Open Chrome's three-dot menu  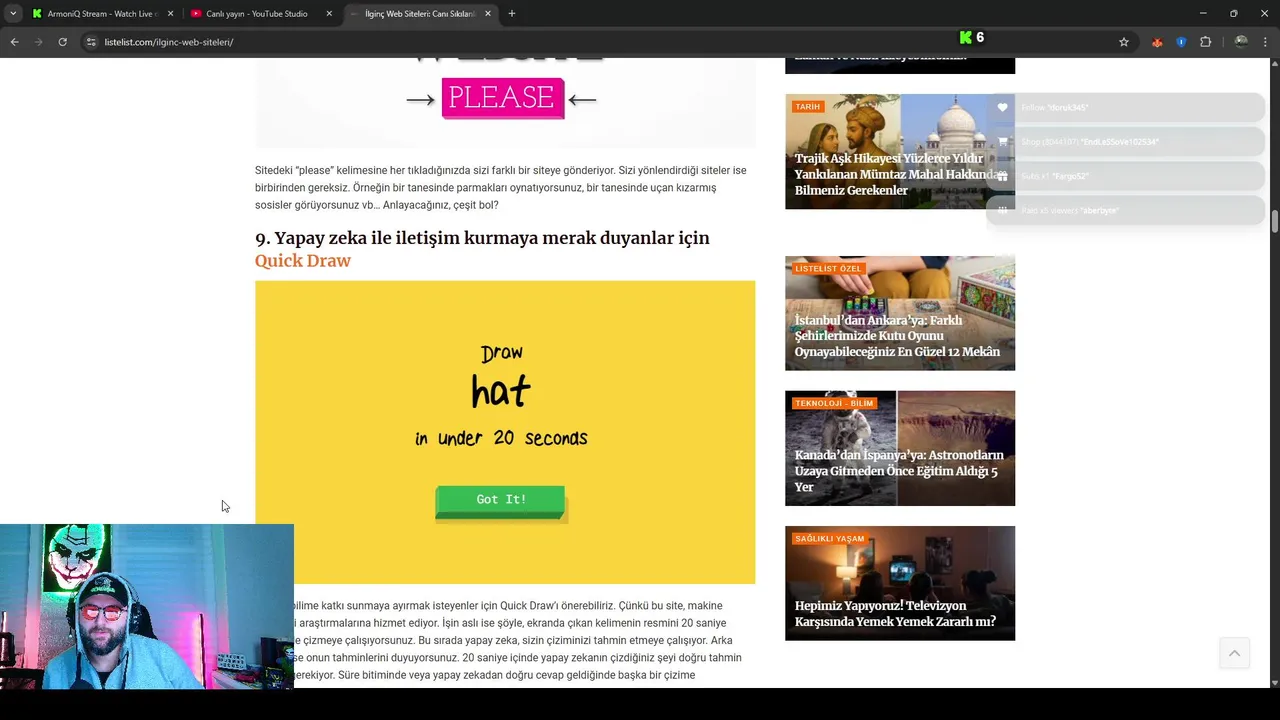(x=1265, y=42)
